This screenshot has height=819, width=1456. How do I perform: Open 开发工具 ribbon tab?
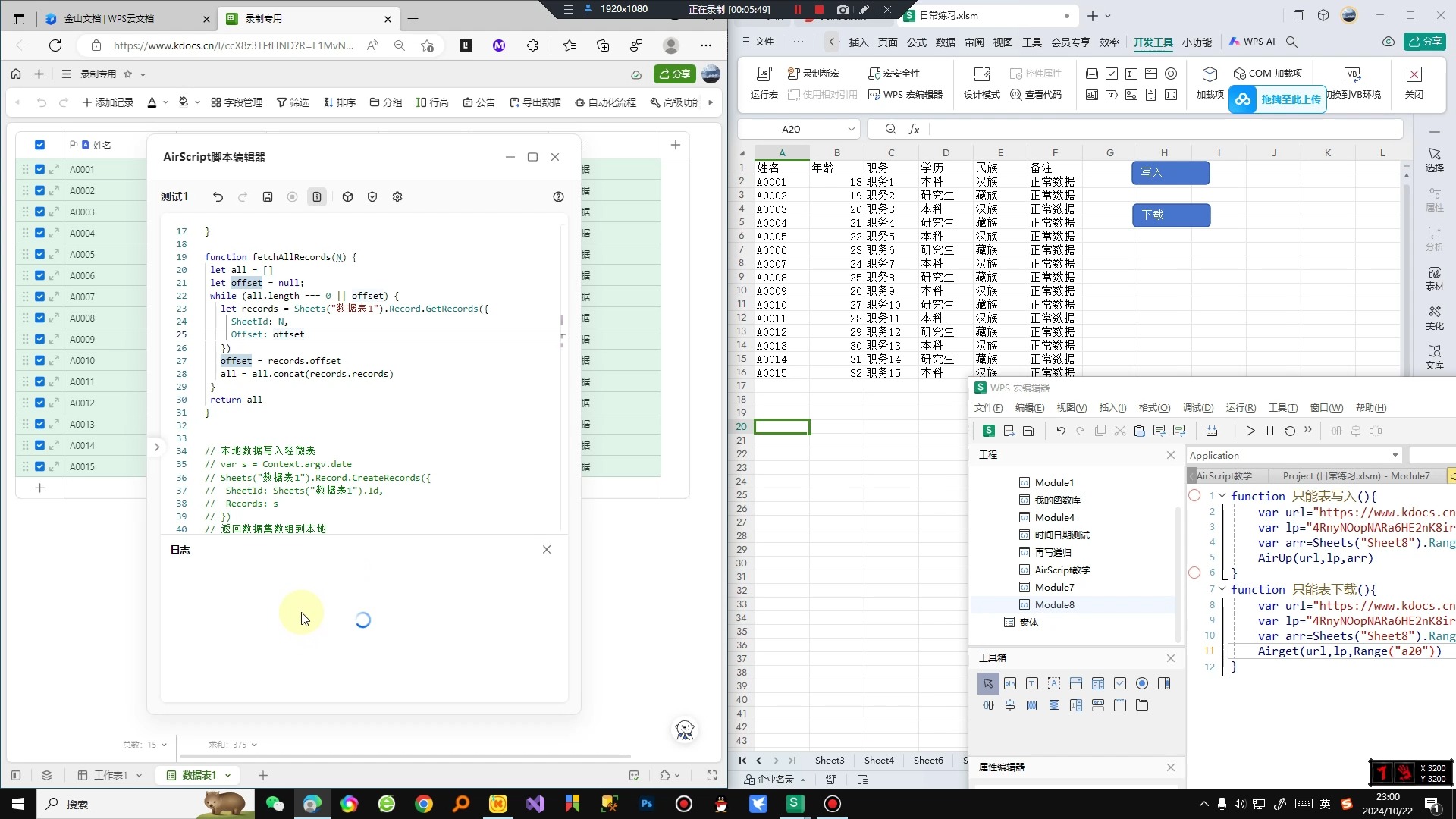1153,42
